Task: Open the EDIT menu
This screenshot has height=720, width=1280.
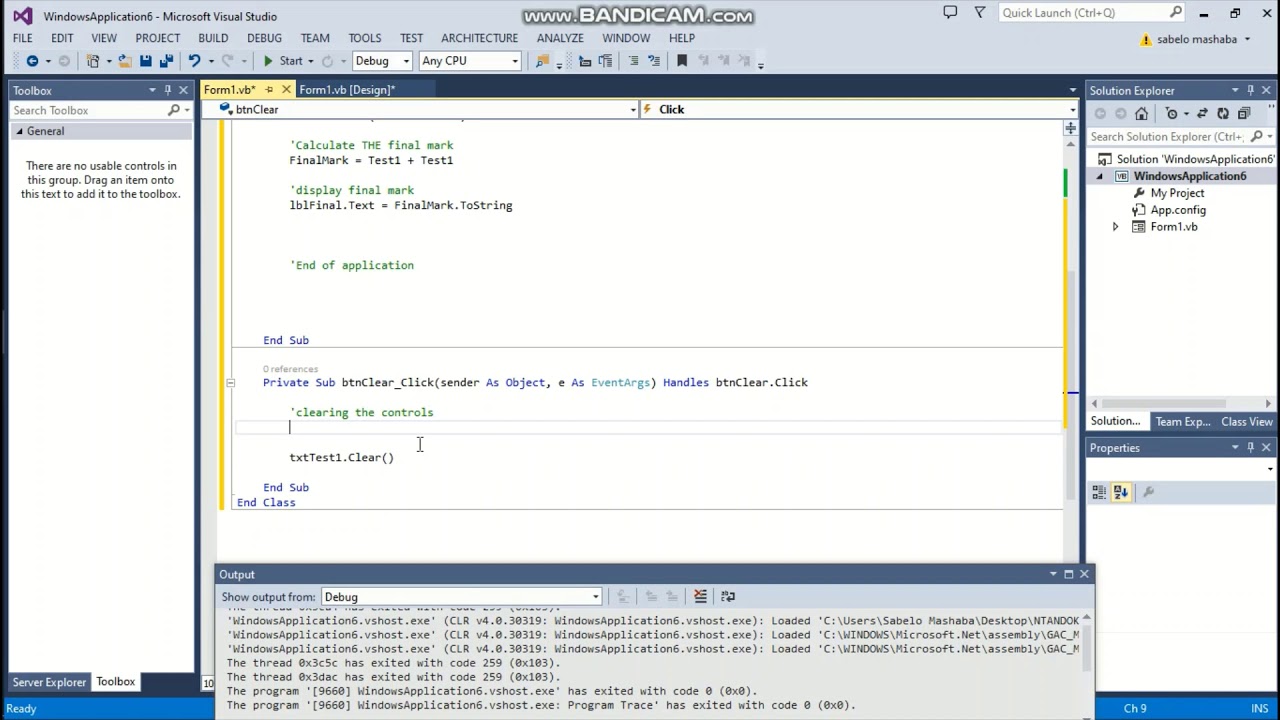Action: pyautogui.click(x=62, y=38)
